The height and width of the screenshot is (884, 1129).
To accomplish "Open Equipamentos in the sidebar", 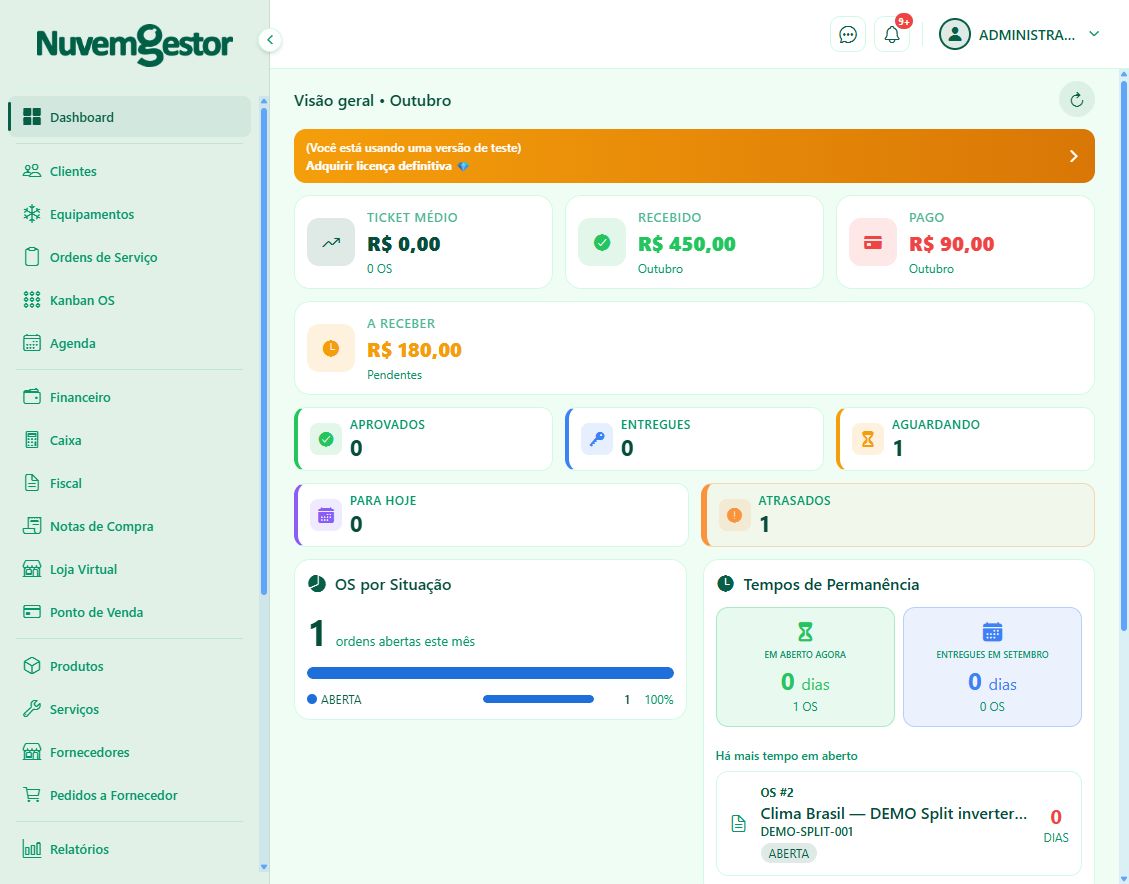I will (x=130, y=215).
